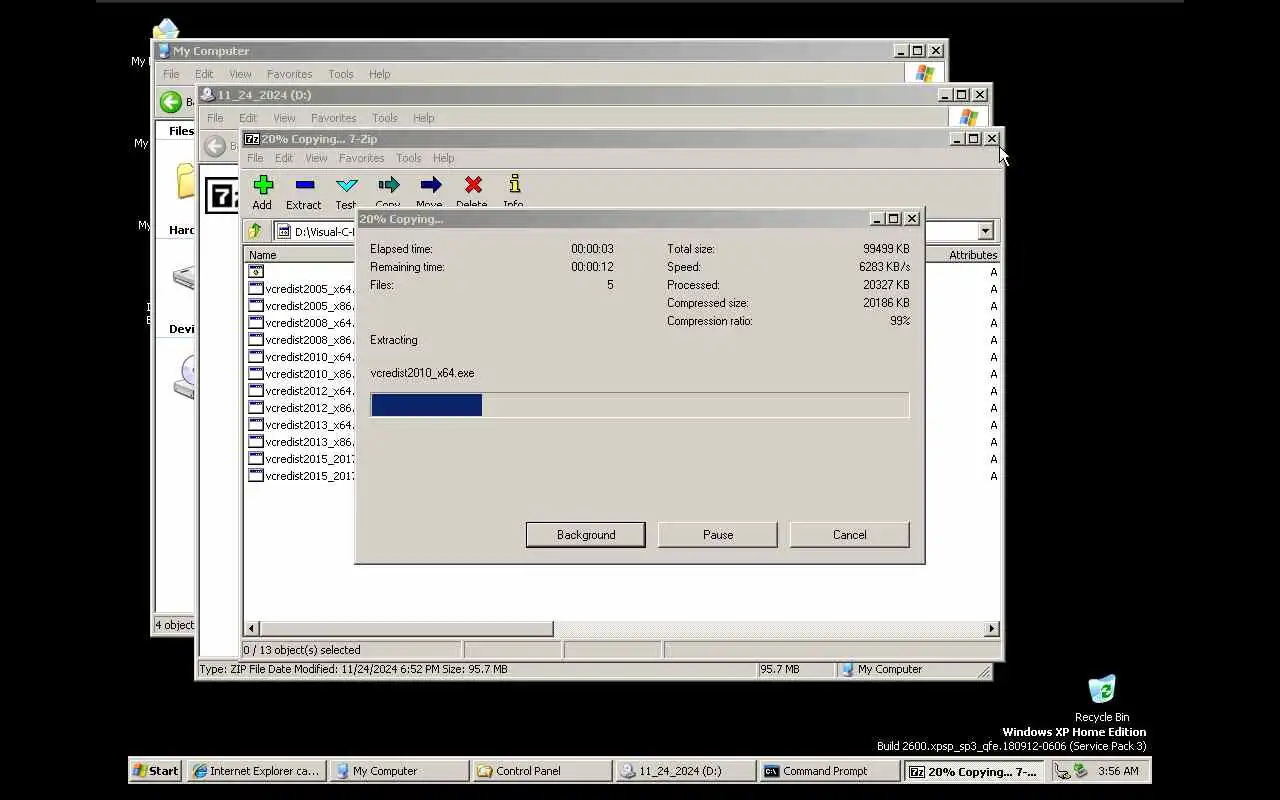This screenshot has height=800, width=1280.
Task: Click the Name column header
Action: (300, 255)
